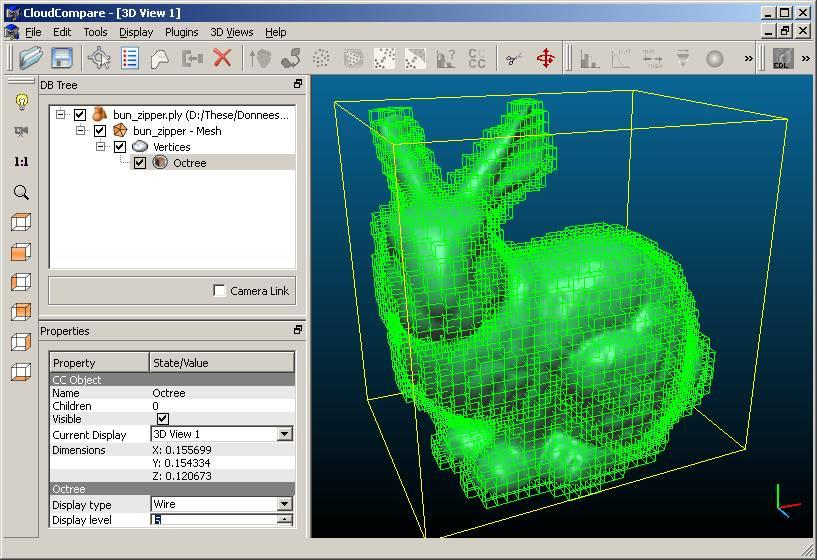This screenshot has height=560, width=817.
Task: Open the EDL shader plugin icon
Action: pyautogui.click(x=782, y=59)
